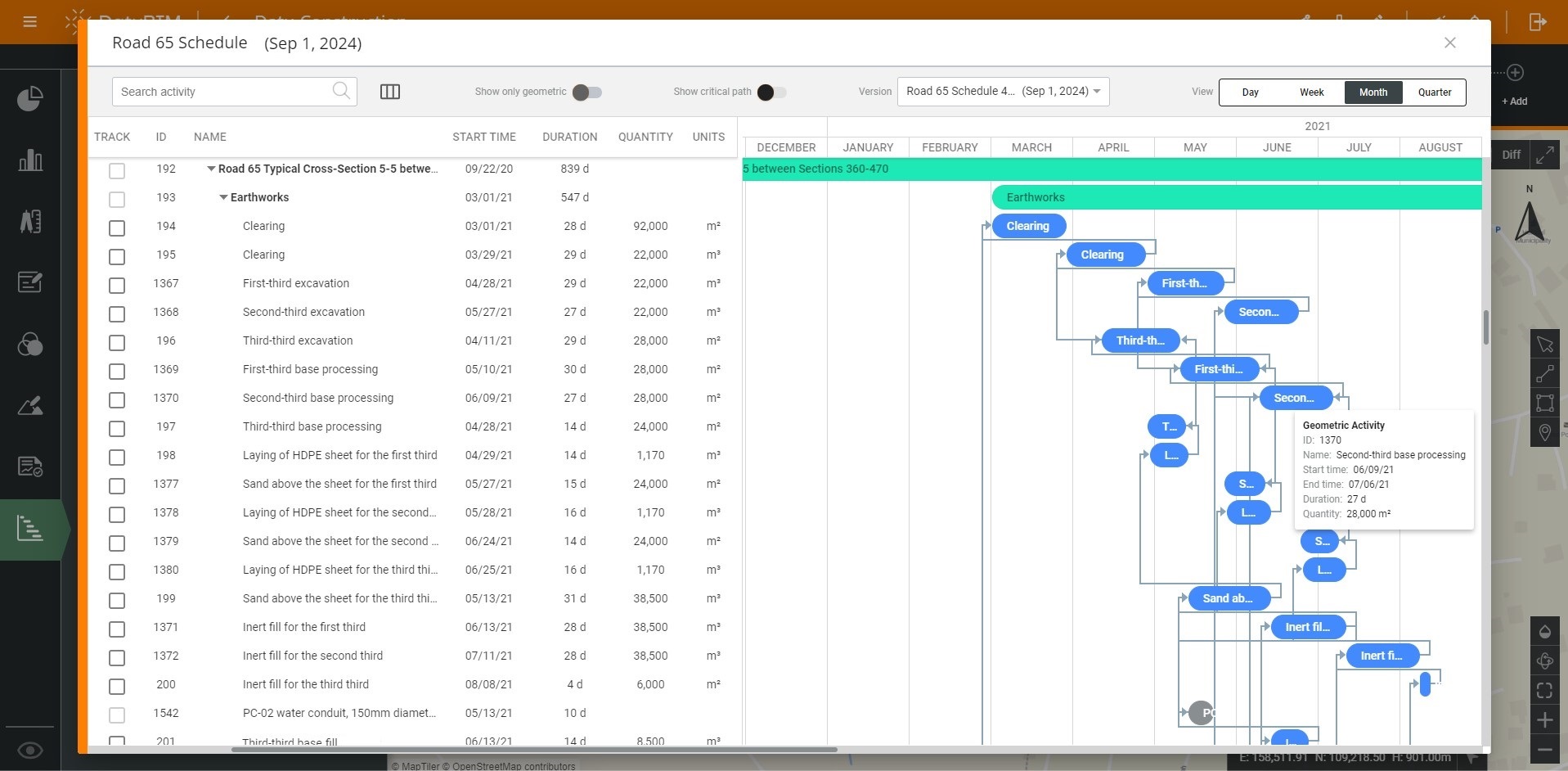Check the box for Inert fill for the first third

117,629
